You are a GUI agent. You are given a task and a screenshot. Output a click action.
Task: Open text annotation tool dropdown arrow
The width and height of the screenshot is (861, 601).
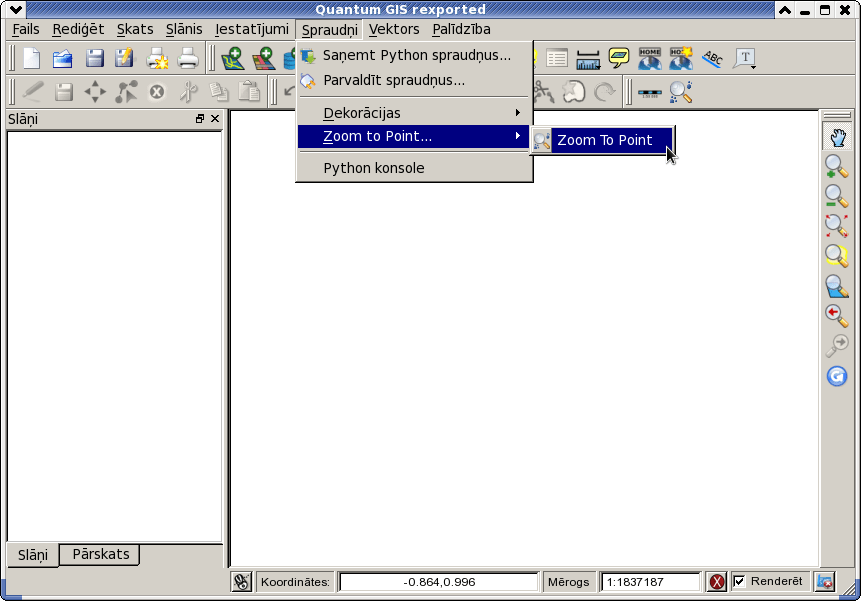[754, 67]
